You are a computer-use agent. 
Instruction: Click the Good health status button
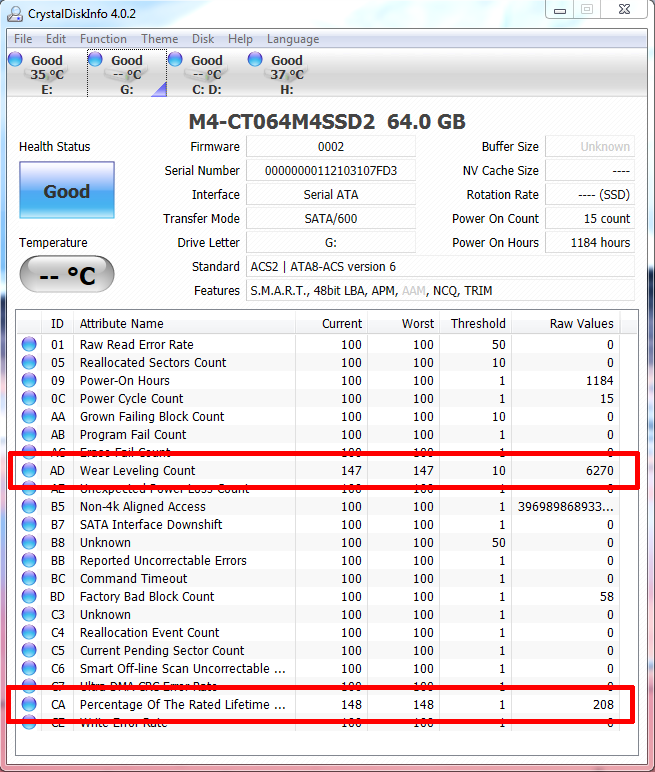(x=67, y=190)
